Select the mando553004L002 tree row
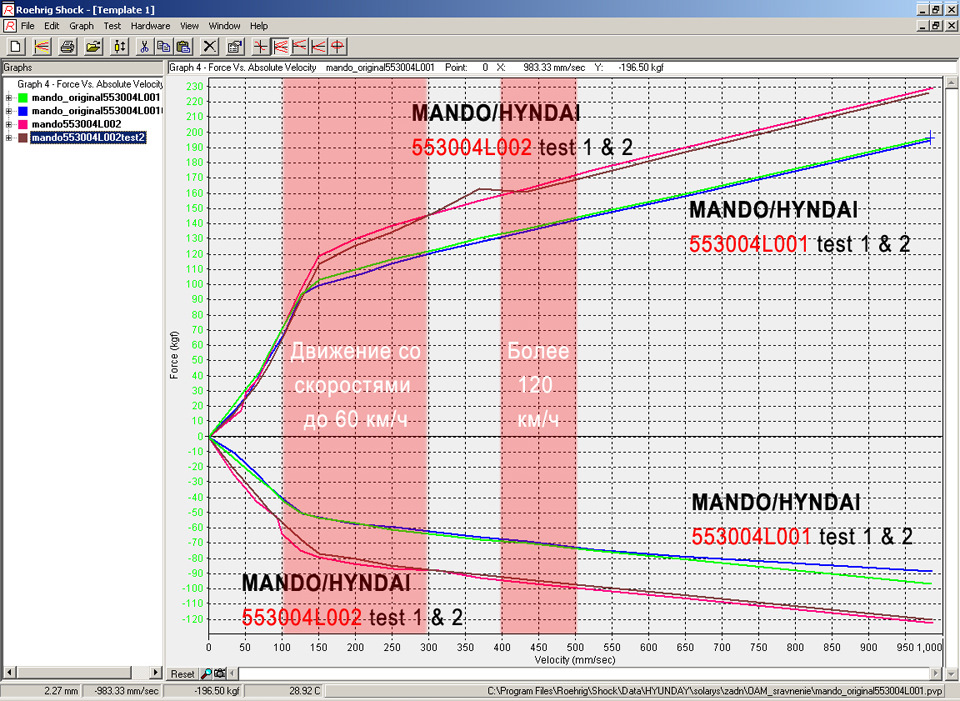This screenshot has height=701, width=960. [x=77, y=124]
